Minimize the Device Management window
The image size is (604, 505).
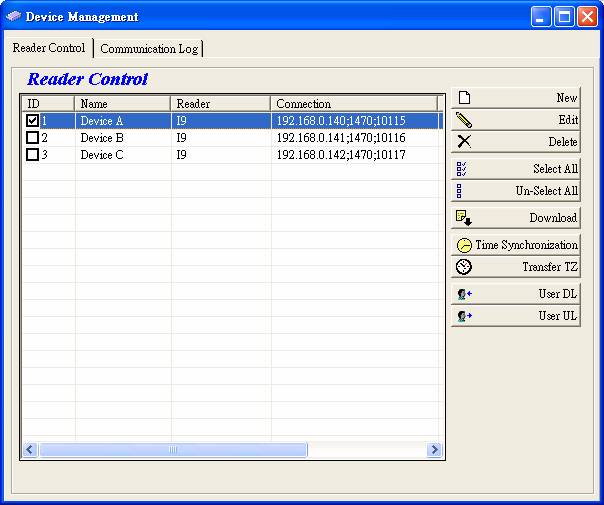(540, 17)
